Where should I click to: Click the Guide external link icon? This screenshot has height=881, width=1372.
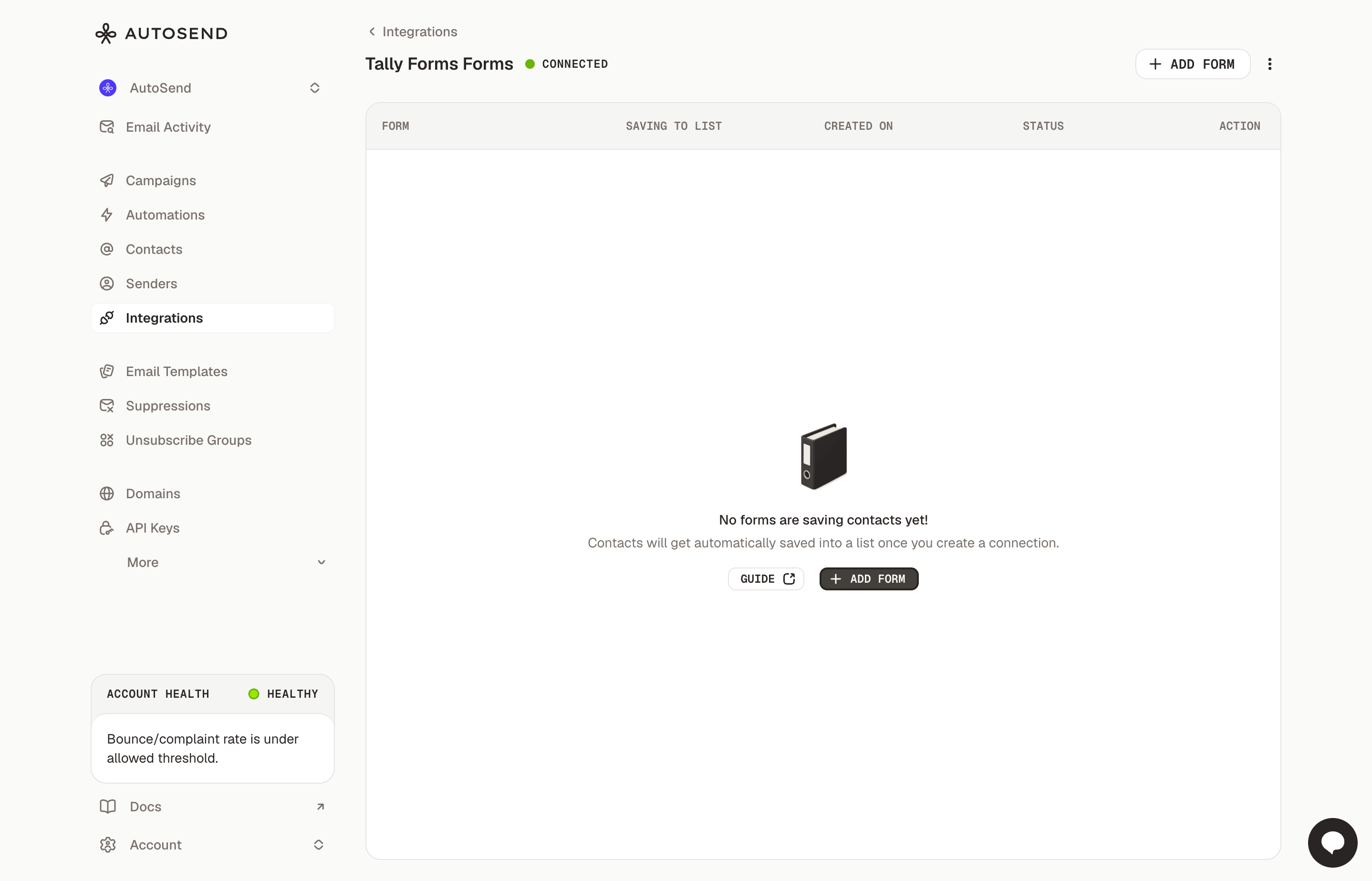(790, 579)
